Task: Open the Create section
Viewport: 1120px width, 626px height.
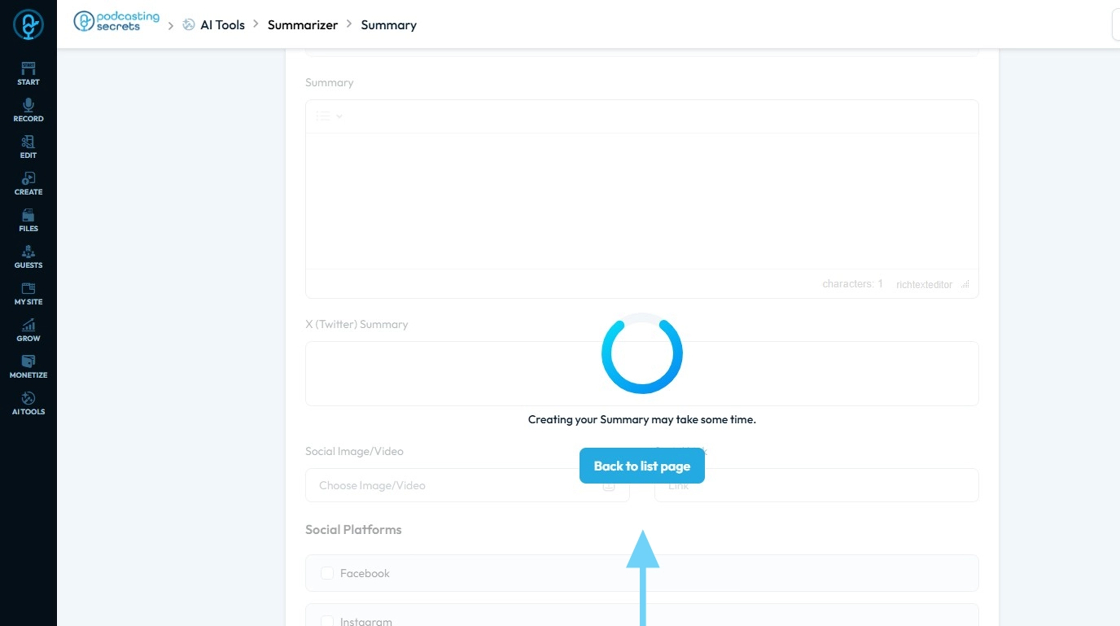Action: coord(29,184)
